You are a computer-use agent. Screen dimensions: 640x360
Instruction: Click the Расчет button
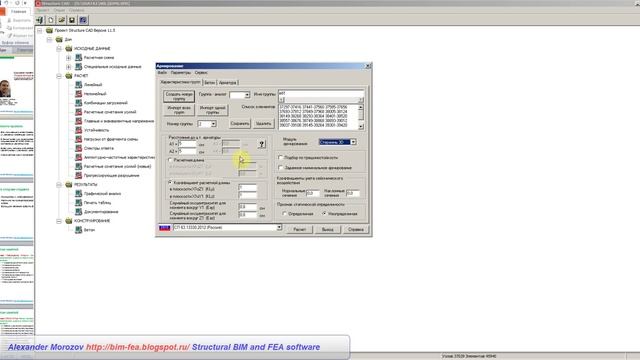[300, 229]
